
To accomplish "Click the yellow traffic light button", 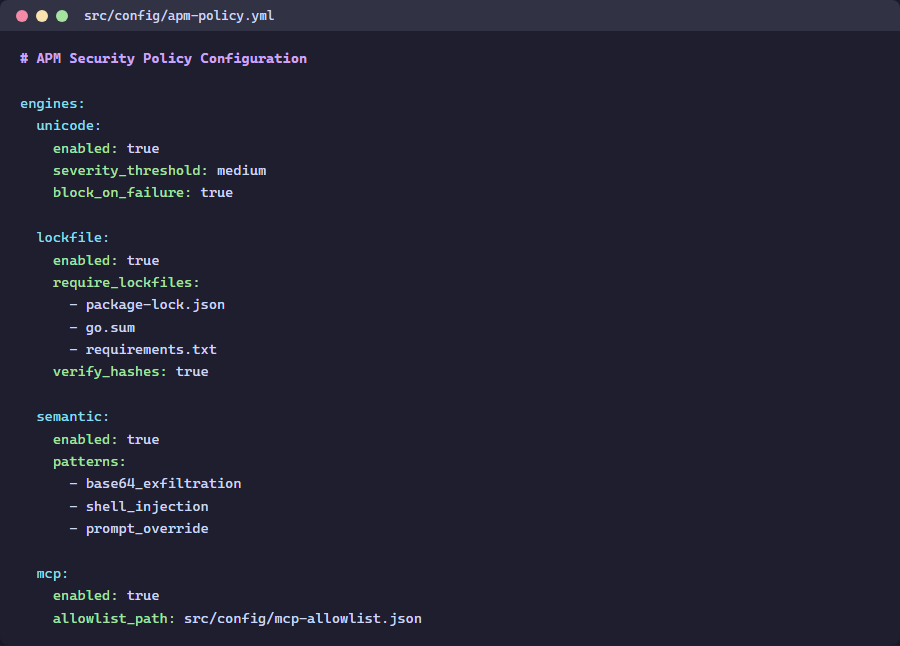I will [40, 16].
